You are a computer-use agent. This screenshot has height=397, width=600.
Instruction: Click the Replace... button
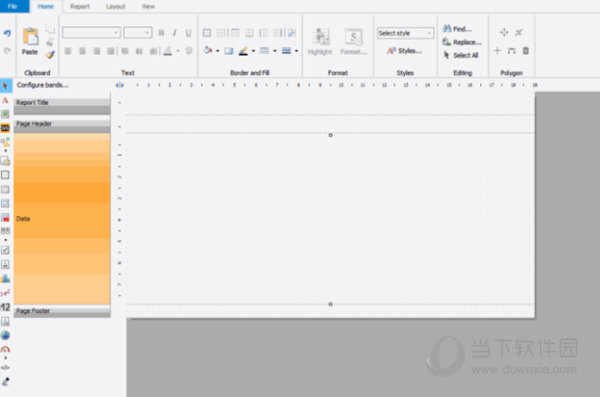pos(462,42)
